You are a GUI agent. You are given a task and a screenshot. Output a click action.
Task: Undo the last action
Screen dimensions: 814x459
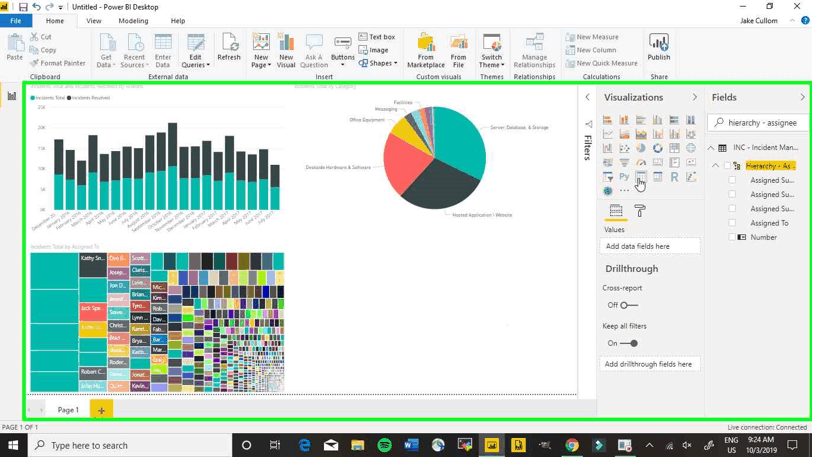pos(36,7)
